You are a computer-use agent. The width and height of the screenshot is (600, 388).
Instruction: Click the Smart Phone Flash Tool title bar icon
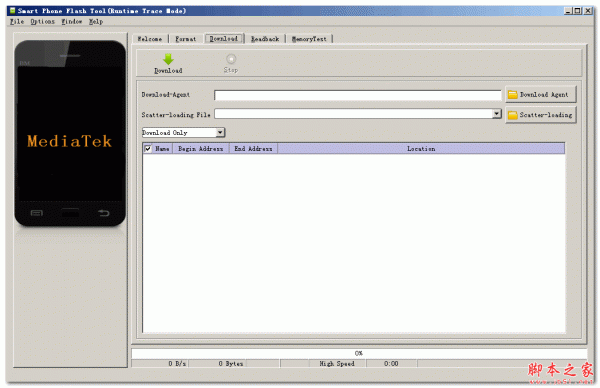pos(13,10)
